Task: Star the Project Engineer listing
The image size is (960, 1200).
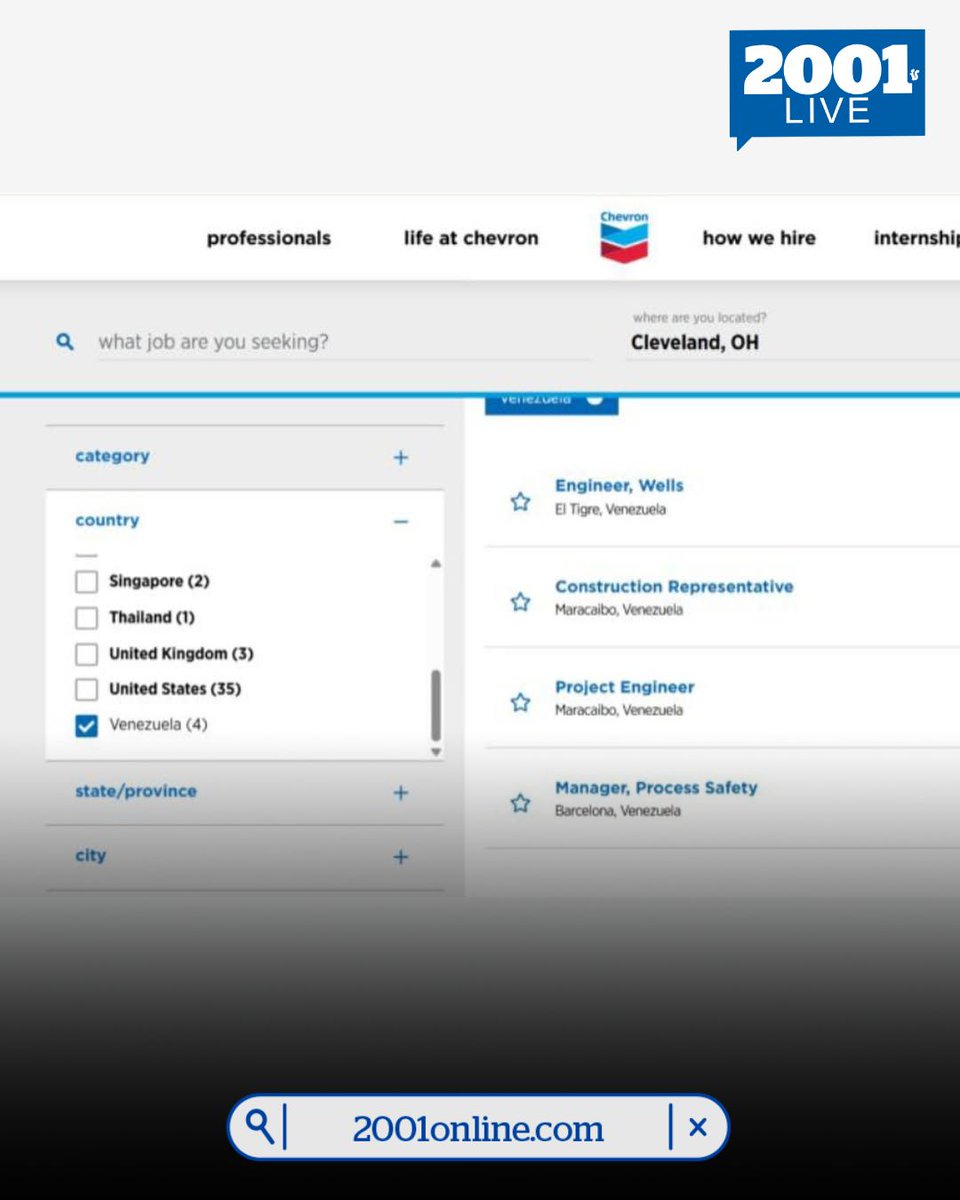Action: click(x=520, y=702)
